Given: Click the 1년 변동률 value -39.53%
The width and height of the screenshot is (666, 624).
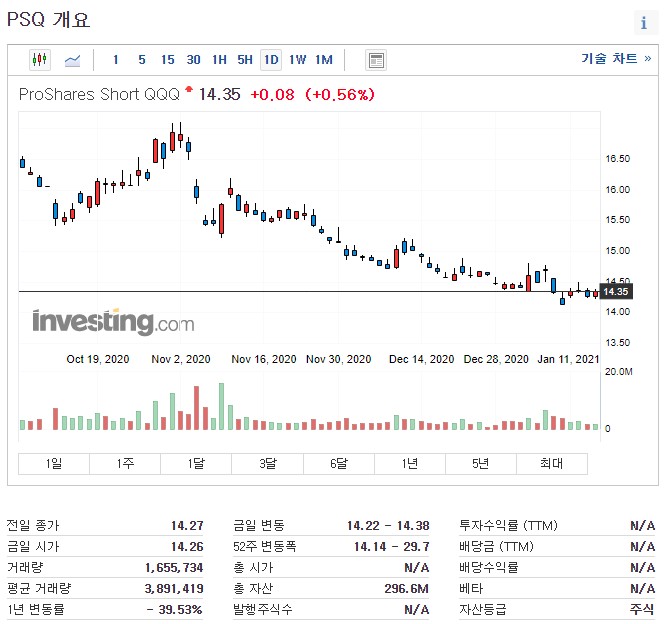Looking at the screenshot, I should coord(175,610).
